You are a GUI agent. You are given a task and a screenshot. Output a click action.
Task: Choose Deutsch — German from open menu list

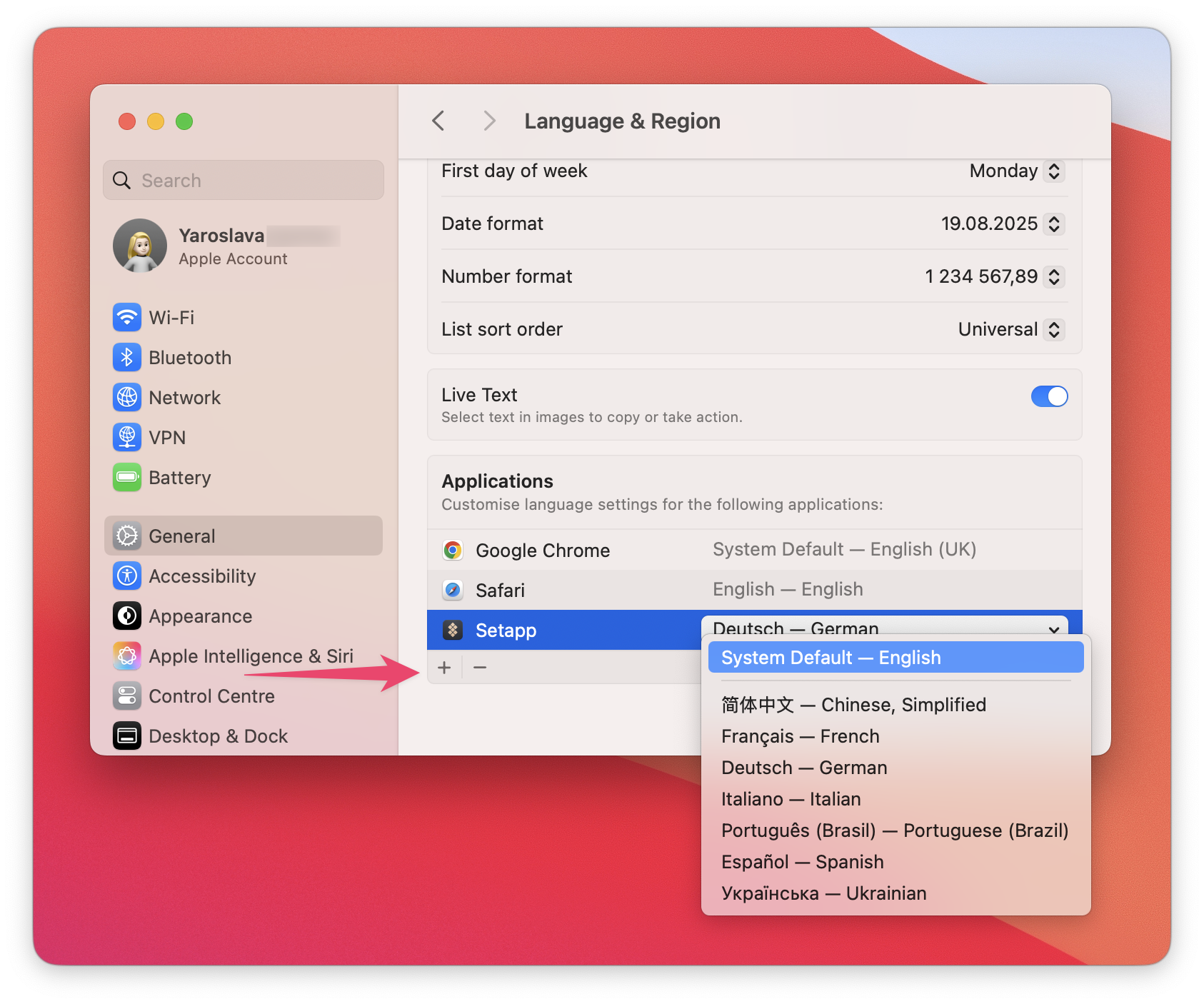tap(896, 768)
